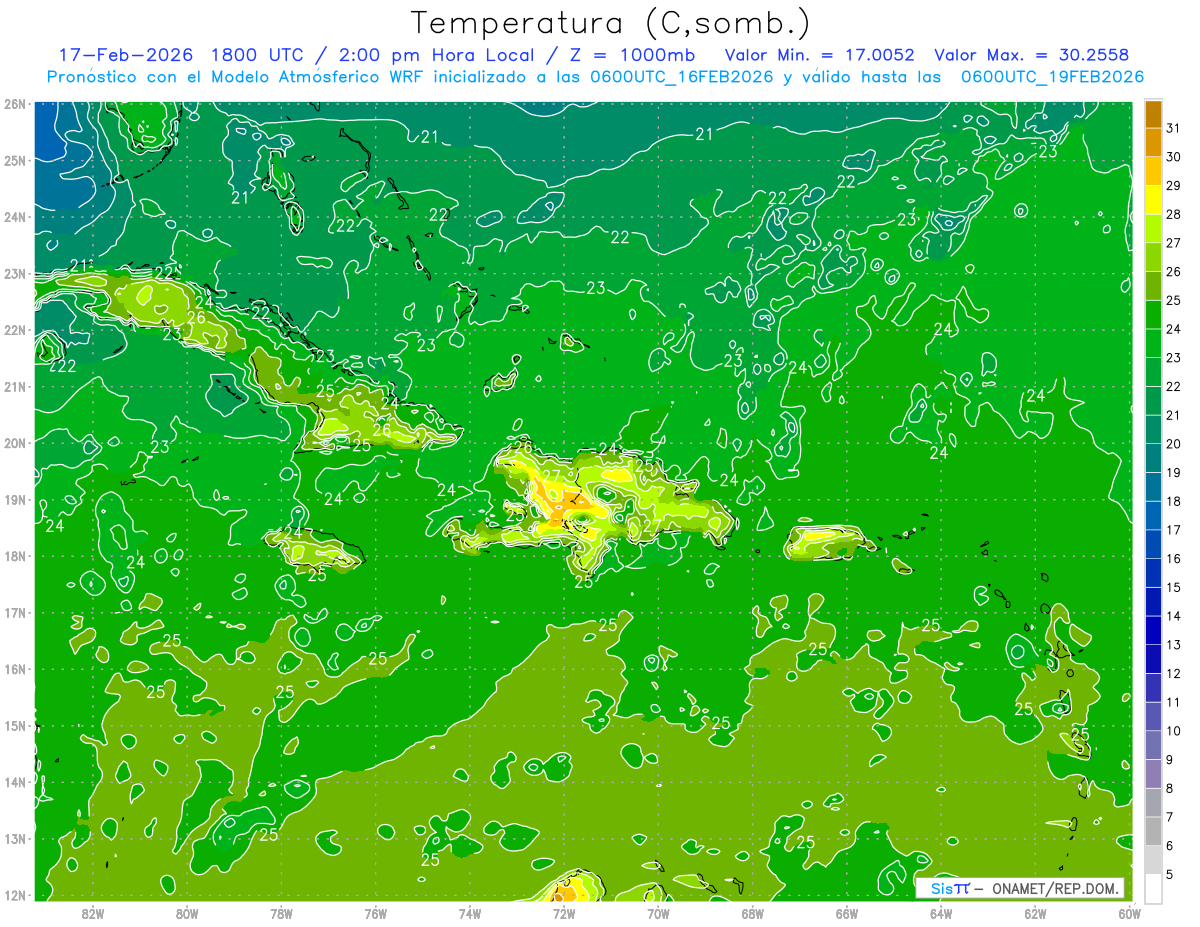Click the colorbar scale label '5'

[1170, 875]
